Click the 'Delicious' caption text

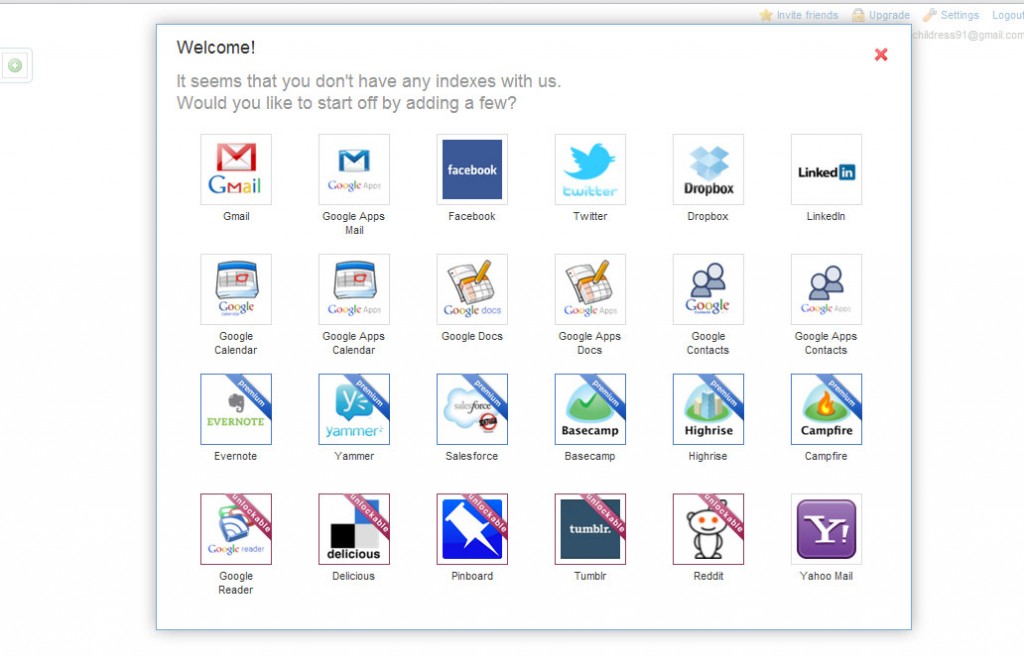pos(353,576)
